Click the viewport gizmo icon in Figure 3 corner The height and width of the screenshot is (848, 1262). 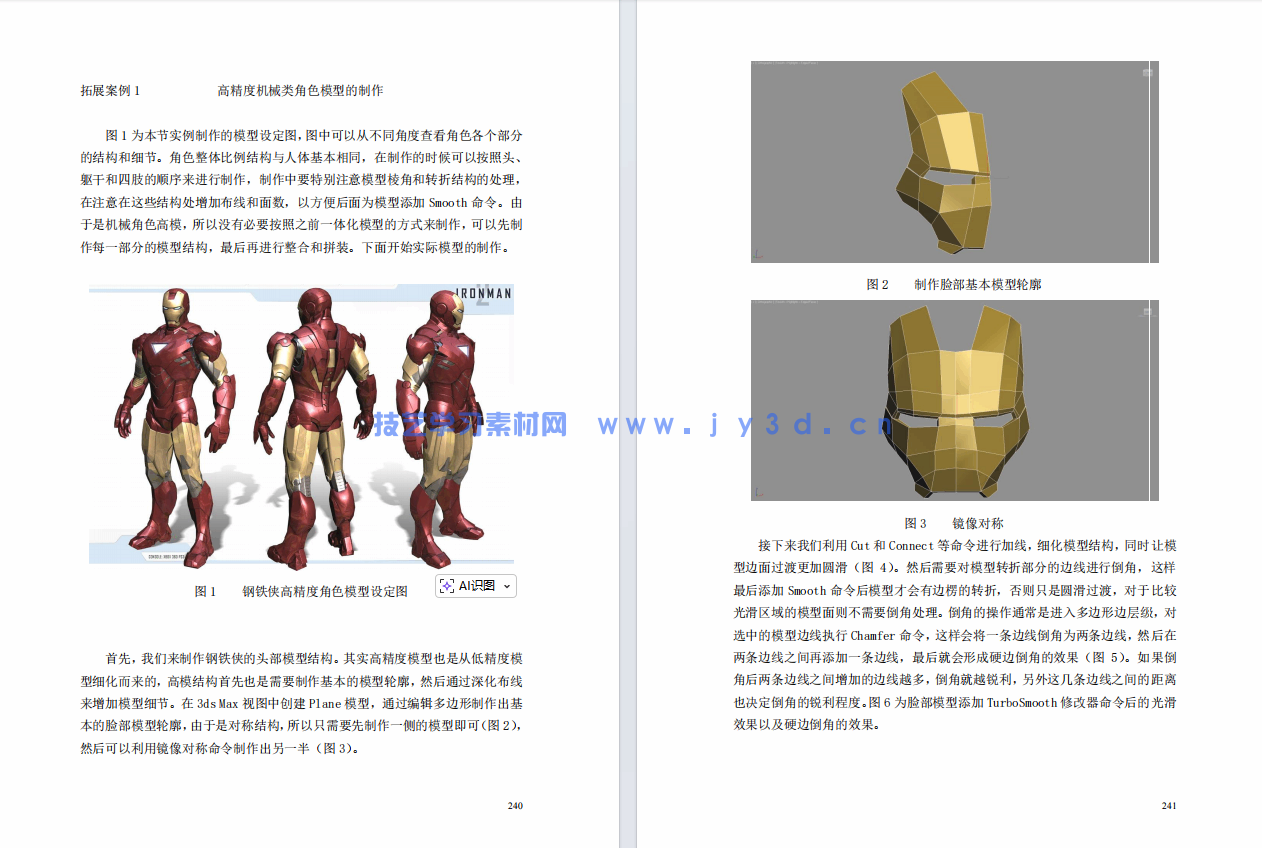point(1146,309)
